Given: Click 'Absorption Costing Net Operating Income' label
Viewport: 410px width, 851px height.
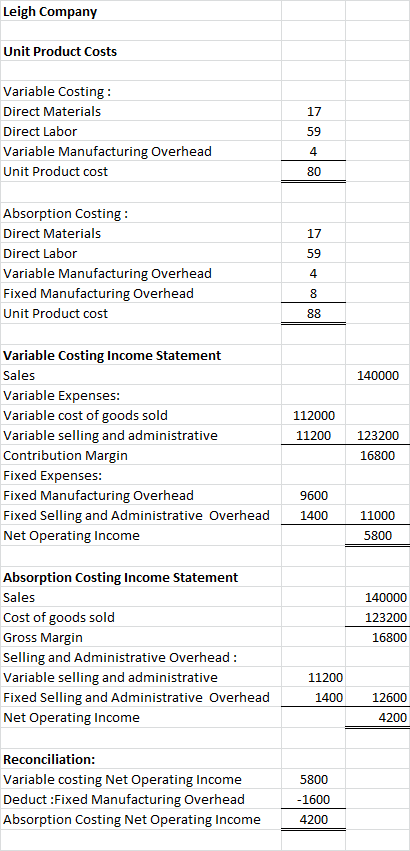Looking at the screenshot, I should [x=131, y=820].
